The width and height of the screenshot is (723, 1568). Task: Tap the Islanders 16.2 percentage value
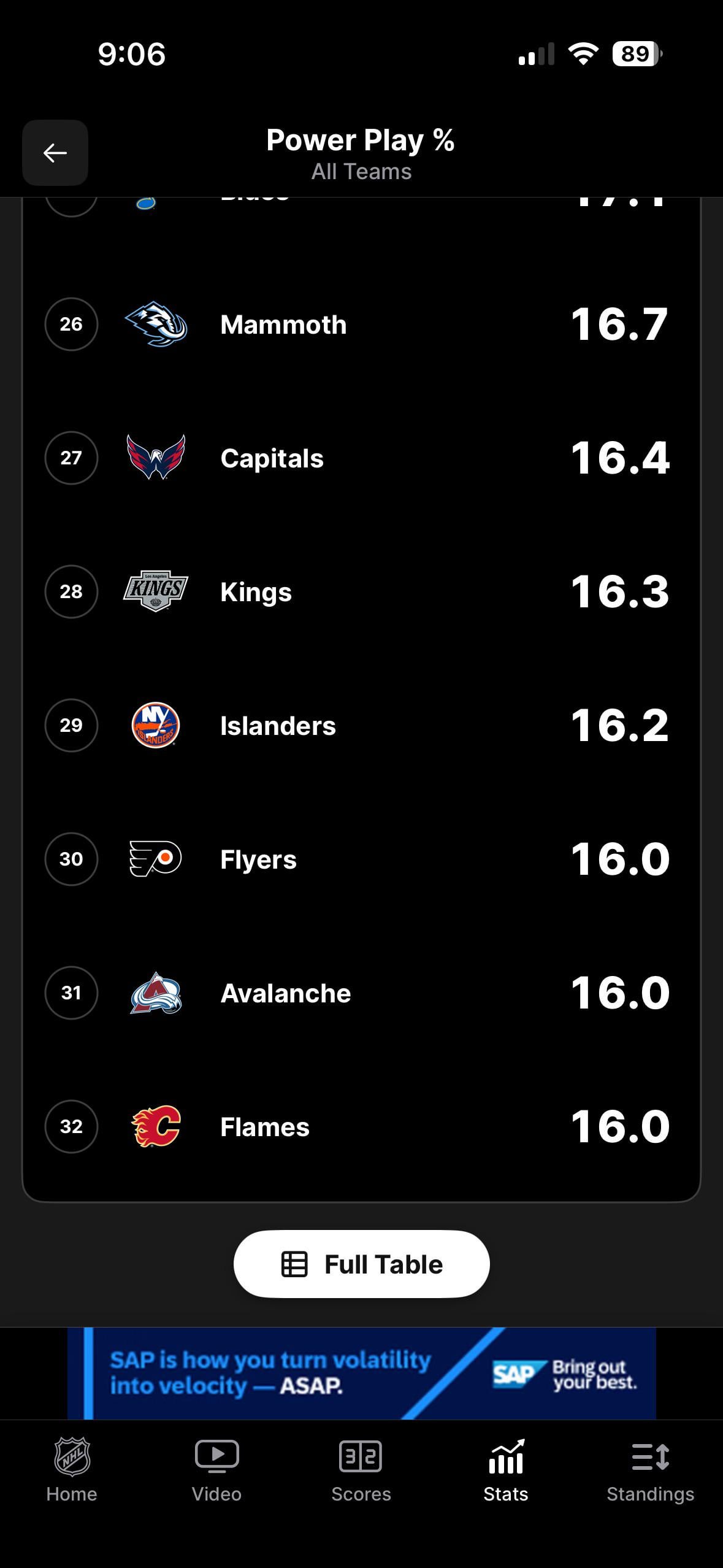[619, 725]
